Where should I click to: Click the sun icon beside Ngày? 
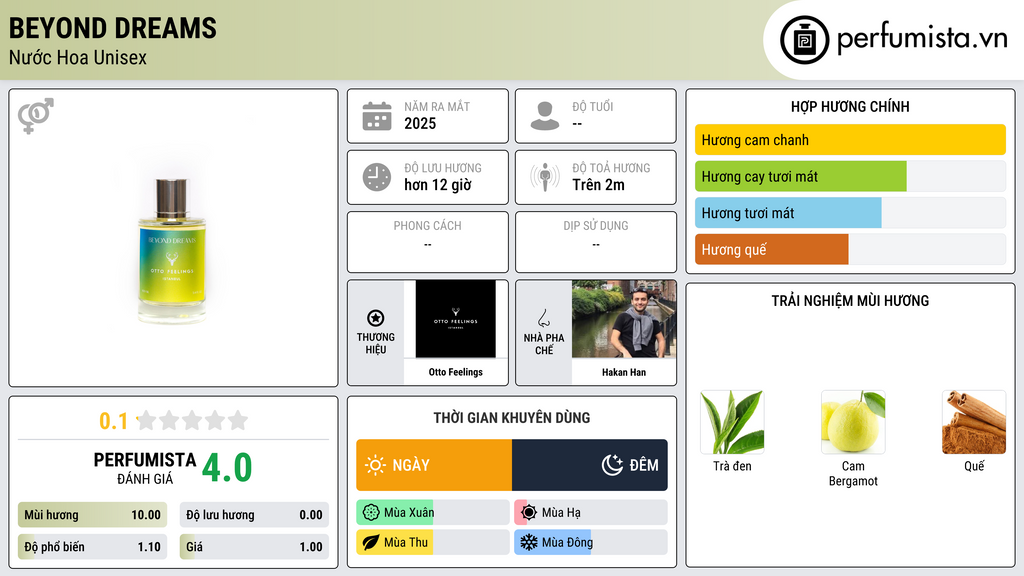point(375,465)
